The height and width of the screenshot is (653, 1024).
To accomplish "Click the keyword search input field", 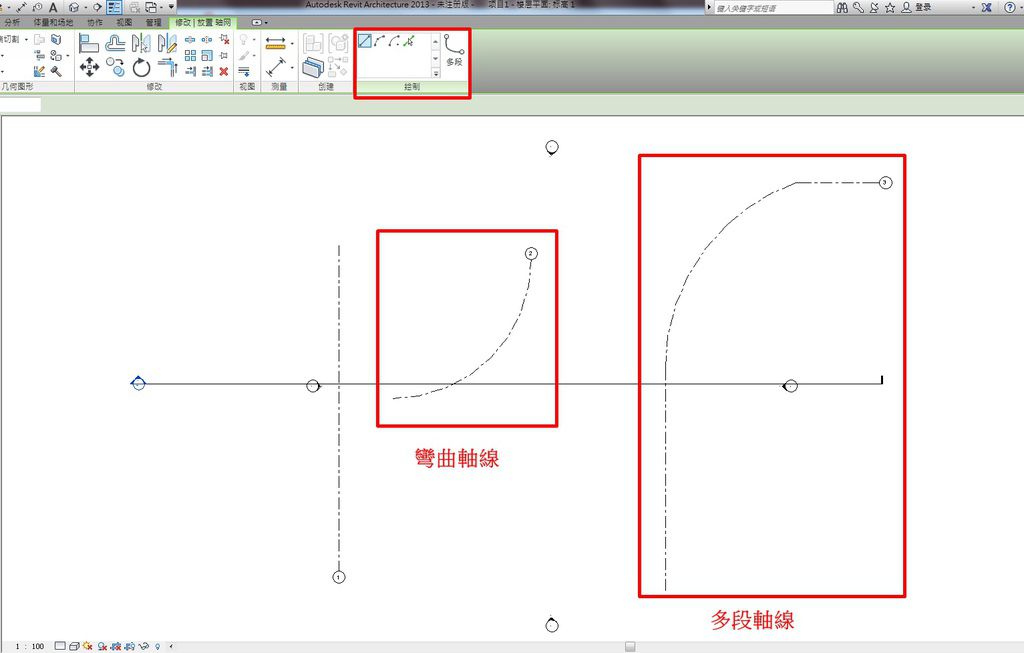I will (x=773, y=8).
